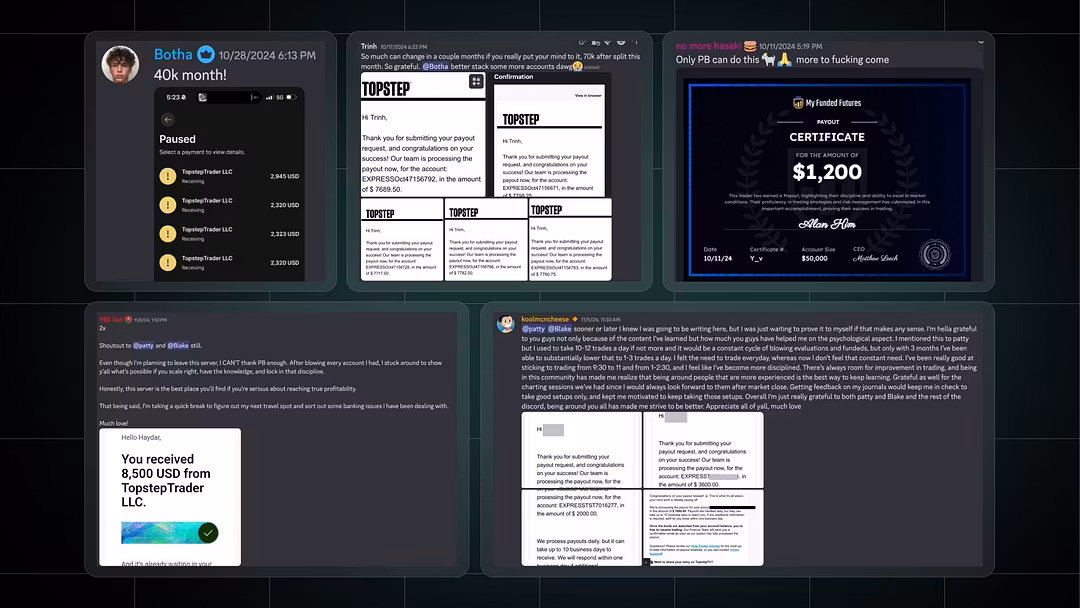The height and width of the screenshot is (608, 1080).
Task: Open the Topstep email image with $ 7689.50
Action: 423,134
